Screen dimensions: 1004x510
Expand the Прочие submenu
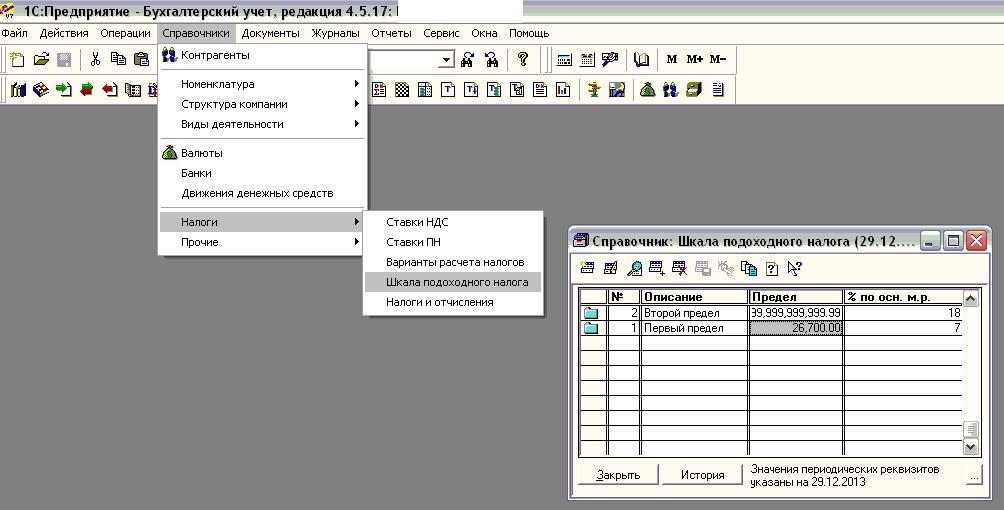point(263,242)
